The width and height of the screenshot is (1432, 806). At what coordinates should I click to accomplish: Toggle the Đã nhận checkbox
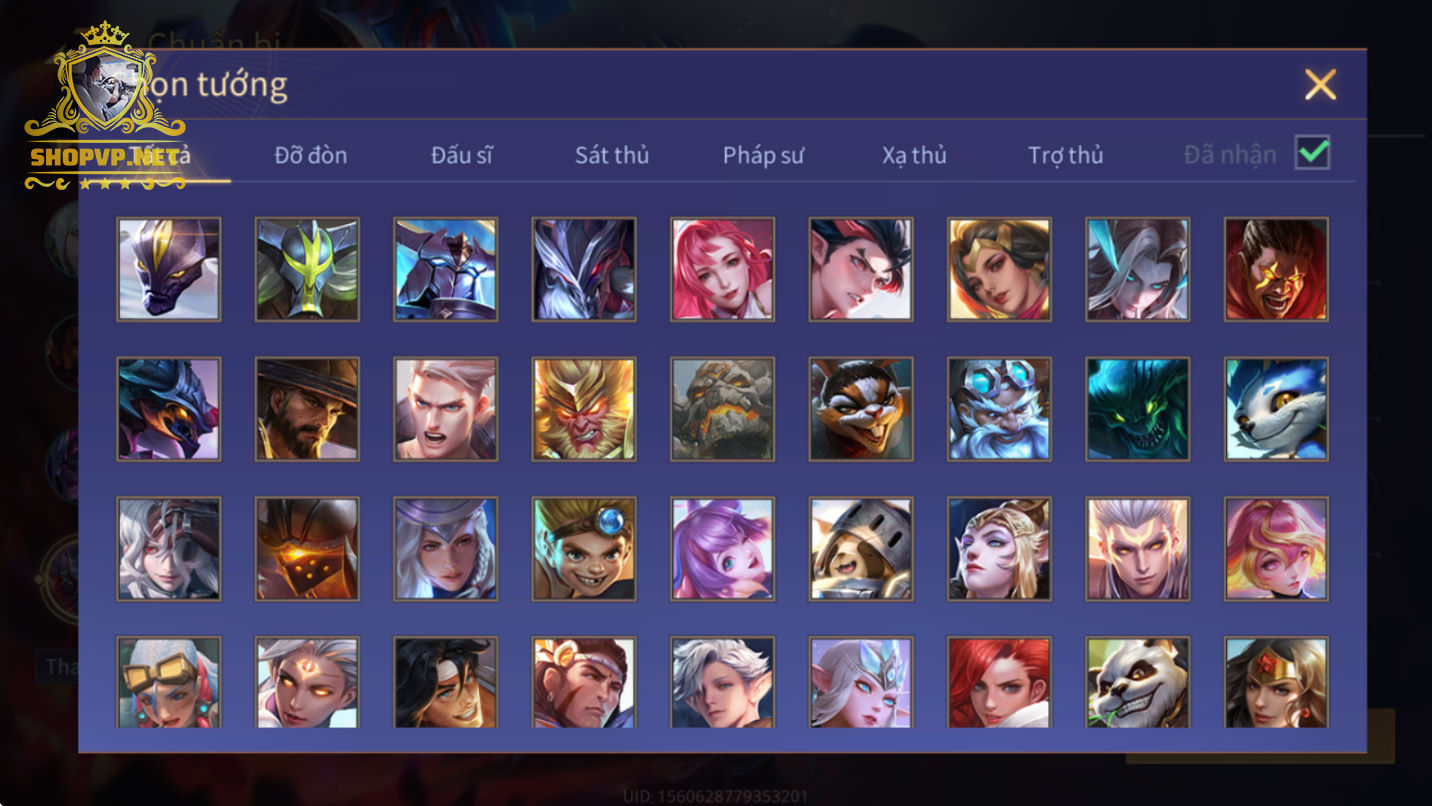(1312, 153)
